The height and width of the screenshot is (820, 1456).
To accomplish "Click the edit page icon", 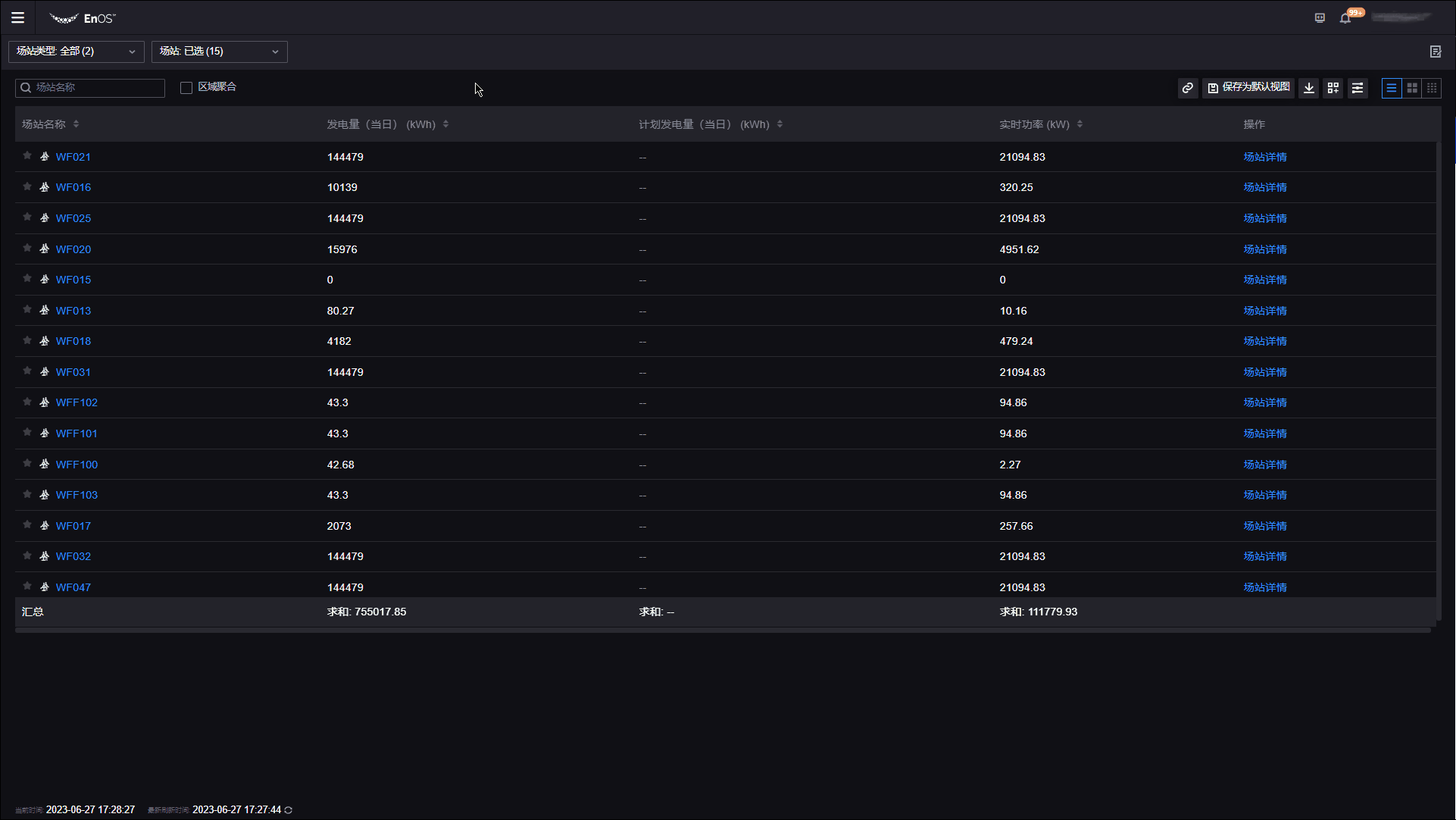I will pyautogui.click(x=1435, y=52).
